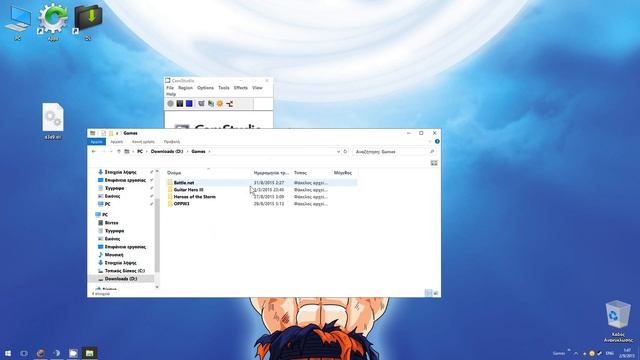Open the blue Αρχείο ribbon tab
This screenshot has width=640, height=360.
pyautogui.click(x=97, y=142)
